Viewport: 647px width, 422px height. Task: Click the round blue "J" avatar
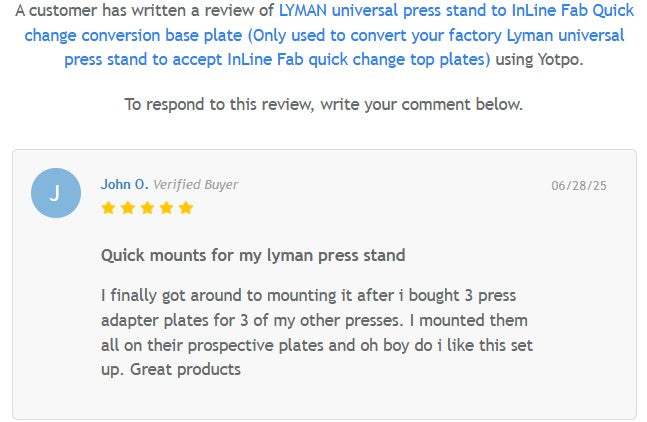pos(56,193)
